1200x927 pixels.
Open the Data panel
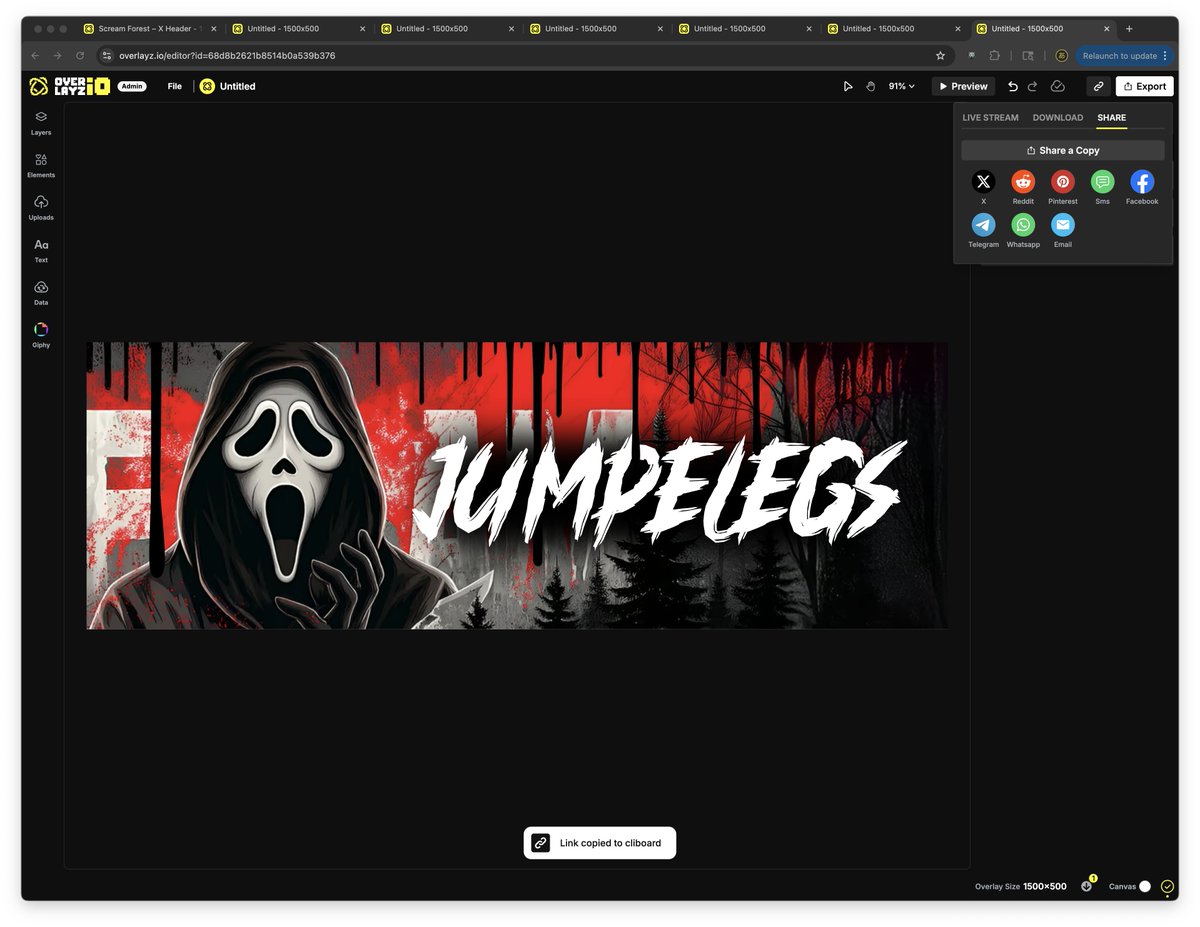[41, 292]
